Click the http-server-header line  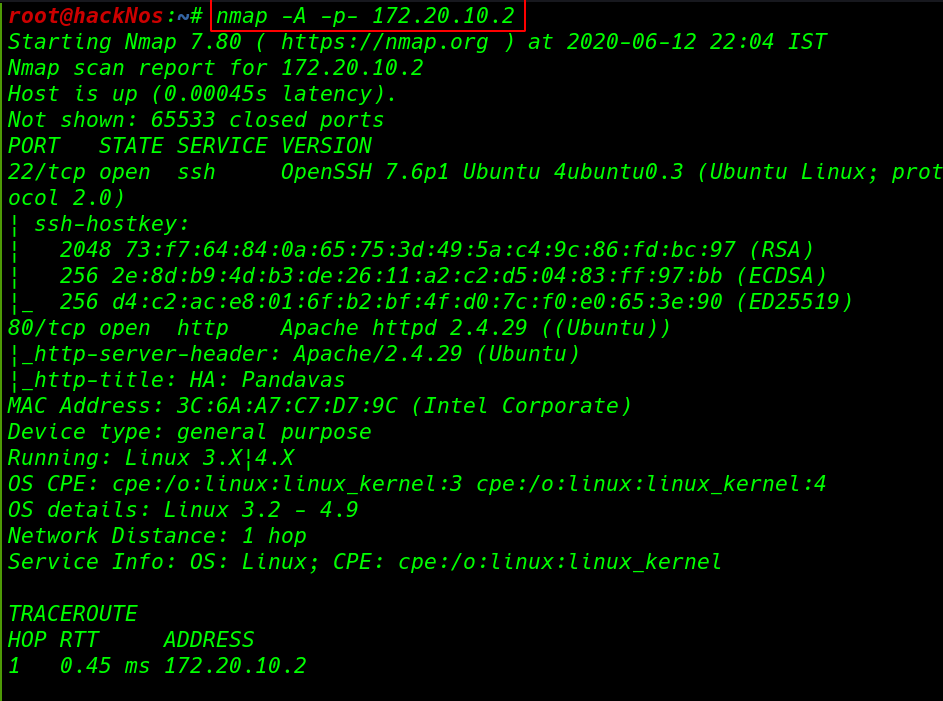coord(293,354)
